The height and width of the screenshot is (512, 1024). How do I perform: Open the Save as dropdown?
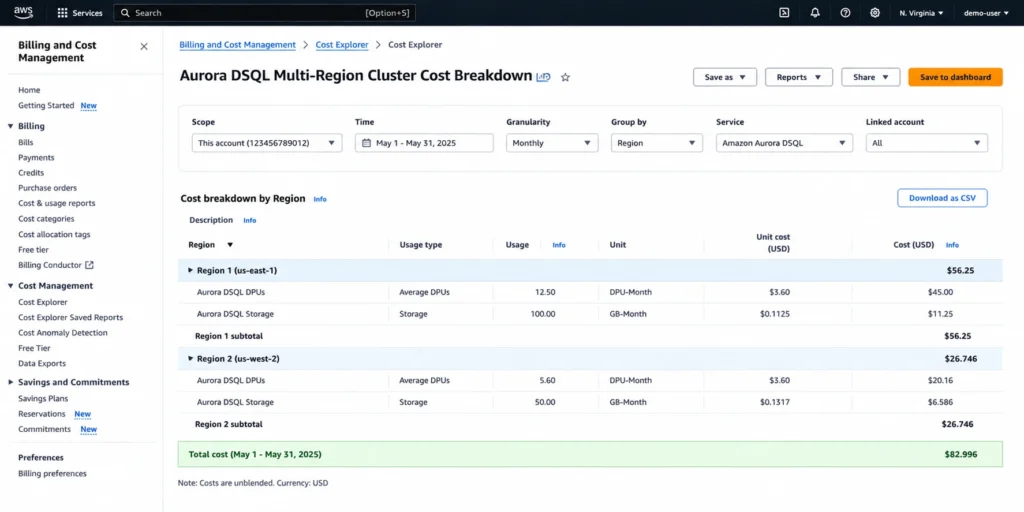[x=725, y=77]
